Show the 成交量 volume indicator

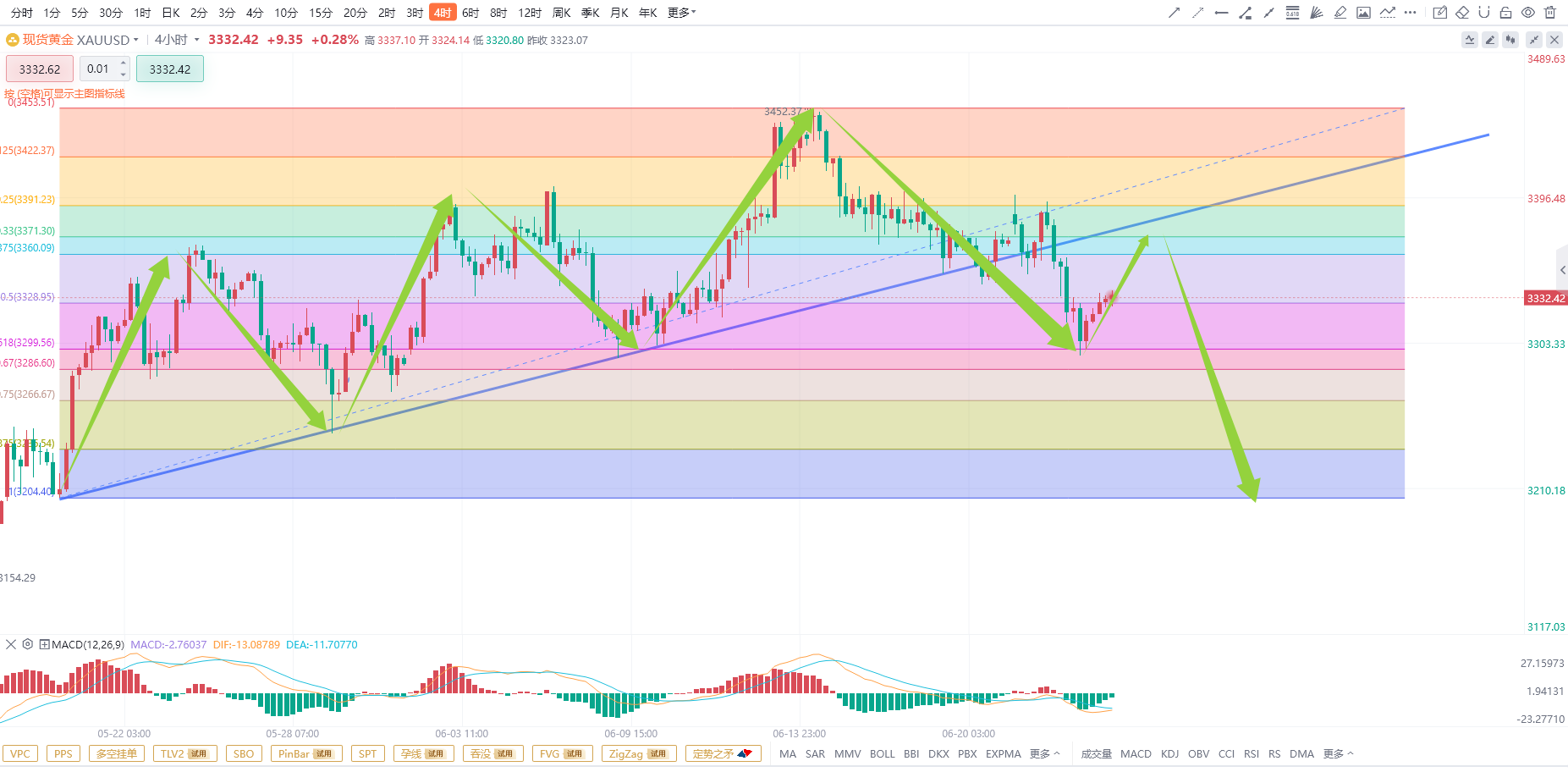pos(1097,753)
